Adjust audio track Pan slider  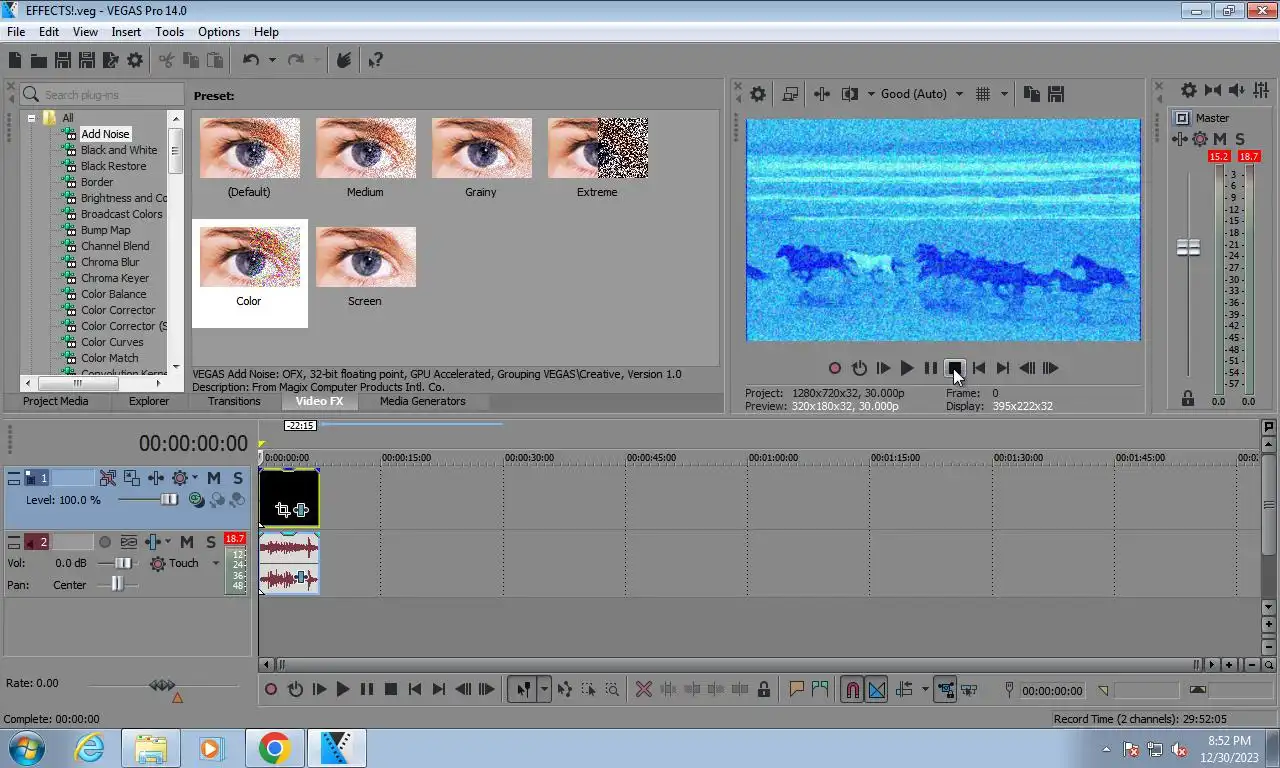pos(117,584)
